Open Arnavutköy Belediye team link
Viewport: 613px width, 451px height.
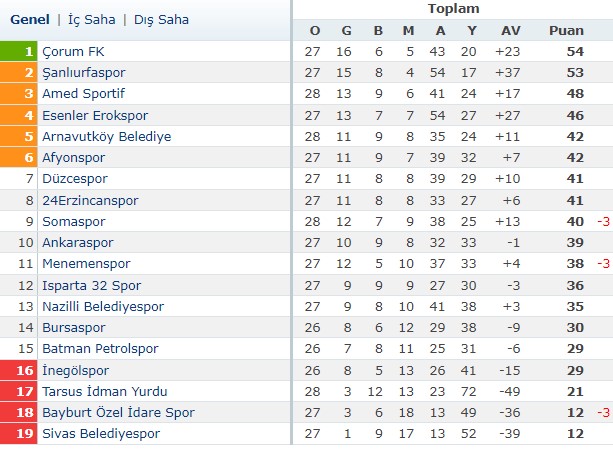tap(106, 136)
